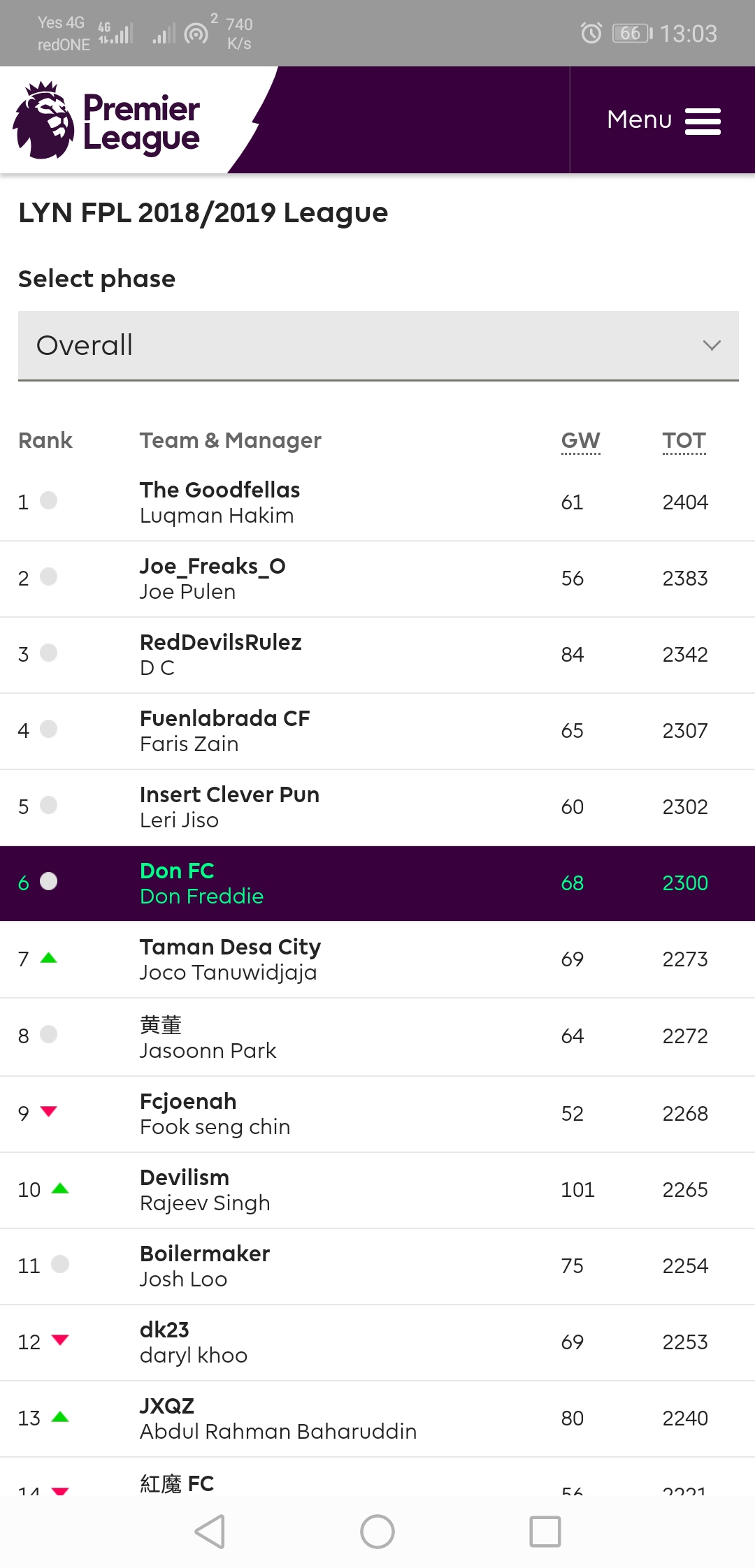Open Insert Clever Pun team link
This screenshot has height=1568, width=755.
[229, 794]
